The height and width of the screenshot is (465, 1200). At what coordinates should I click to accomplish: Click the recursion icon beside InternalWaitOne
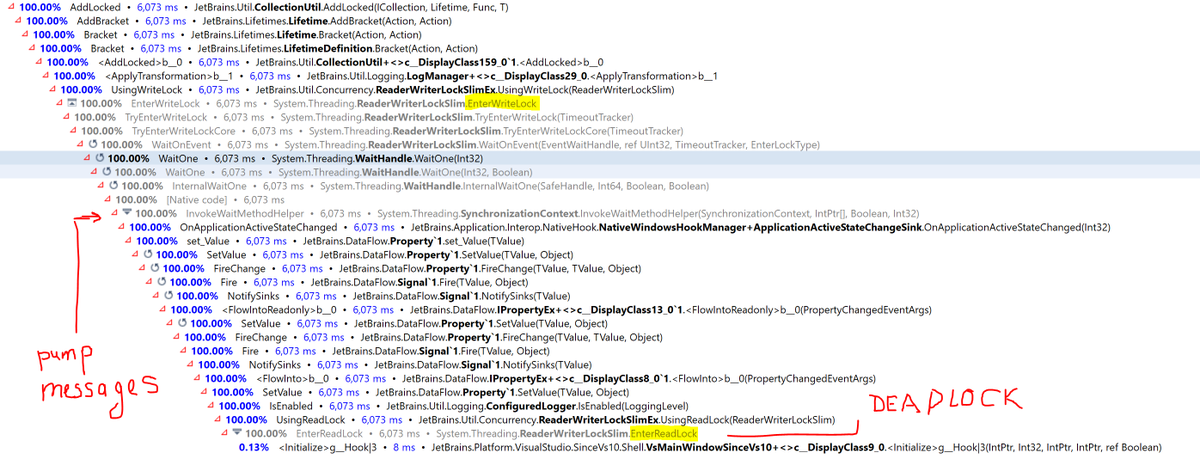(113, 186)
